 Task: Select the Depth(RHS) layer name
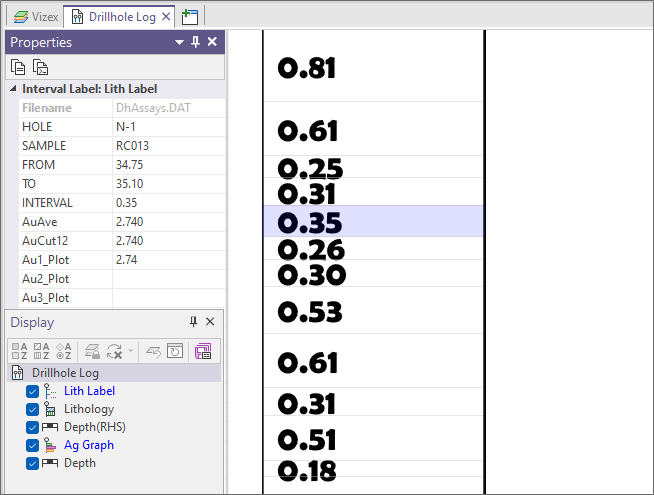pyautogui.click(x=95, y=427)
